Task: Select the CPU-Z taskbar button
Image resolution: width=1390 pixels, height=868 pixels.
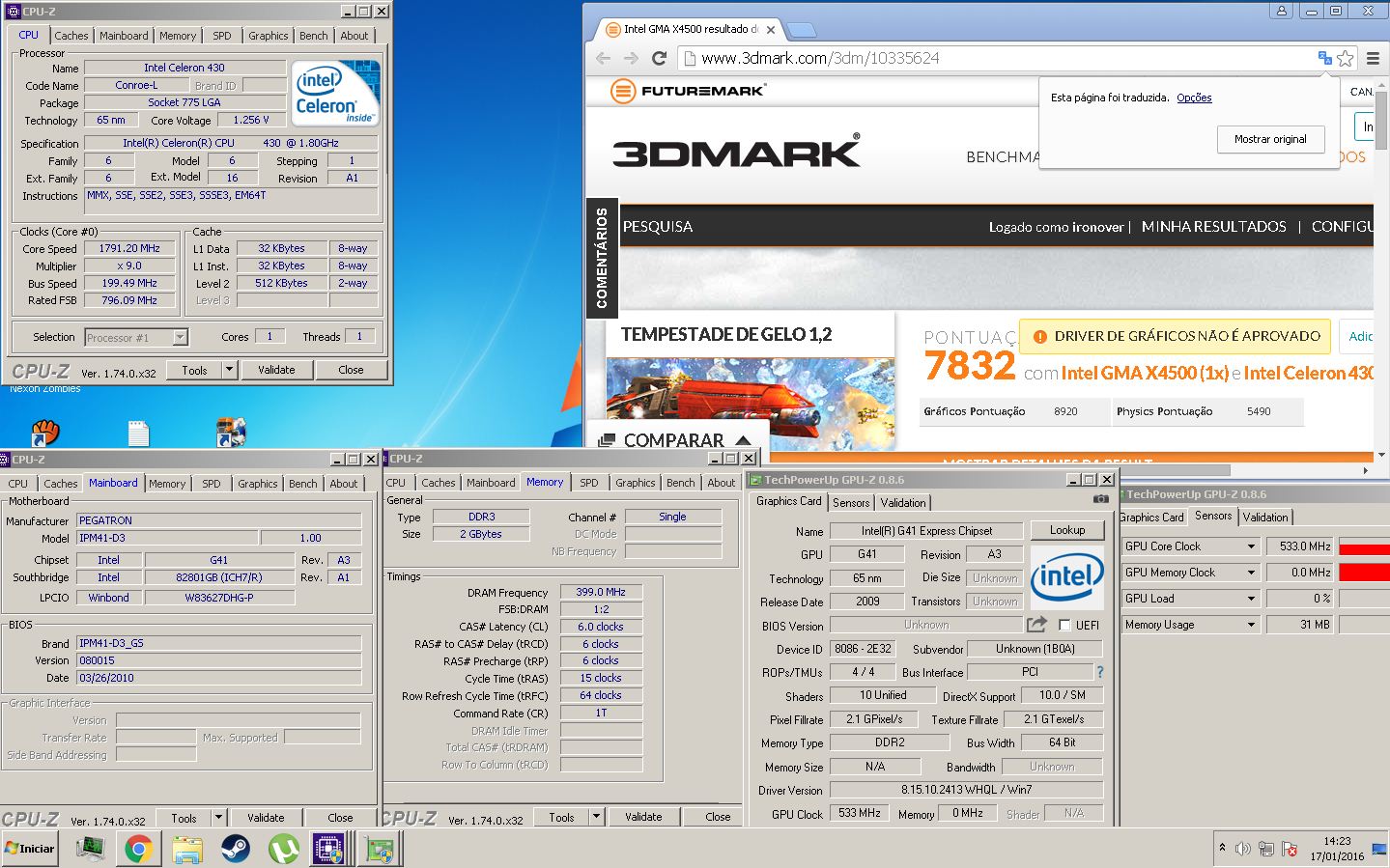Action: (329, 849)
